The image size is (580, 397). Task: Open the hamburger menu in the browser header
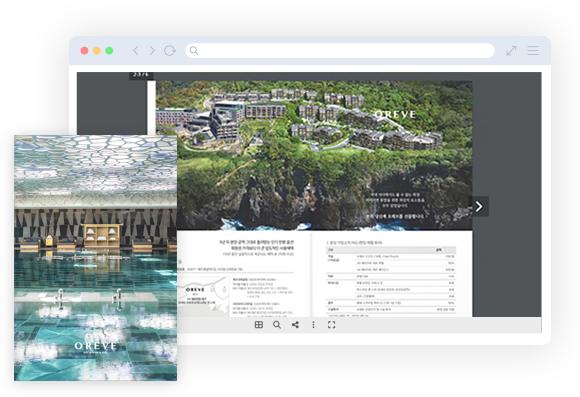[533, 51]
